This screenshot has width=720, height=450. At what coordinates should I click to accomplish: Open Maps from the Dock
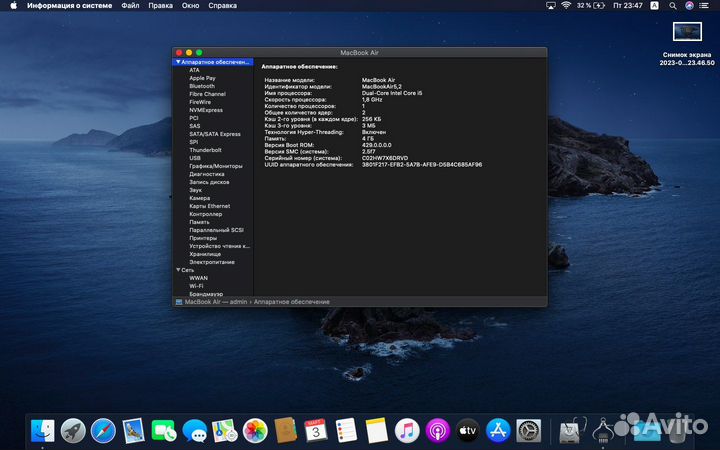point(225,431)
